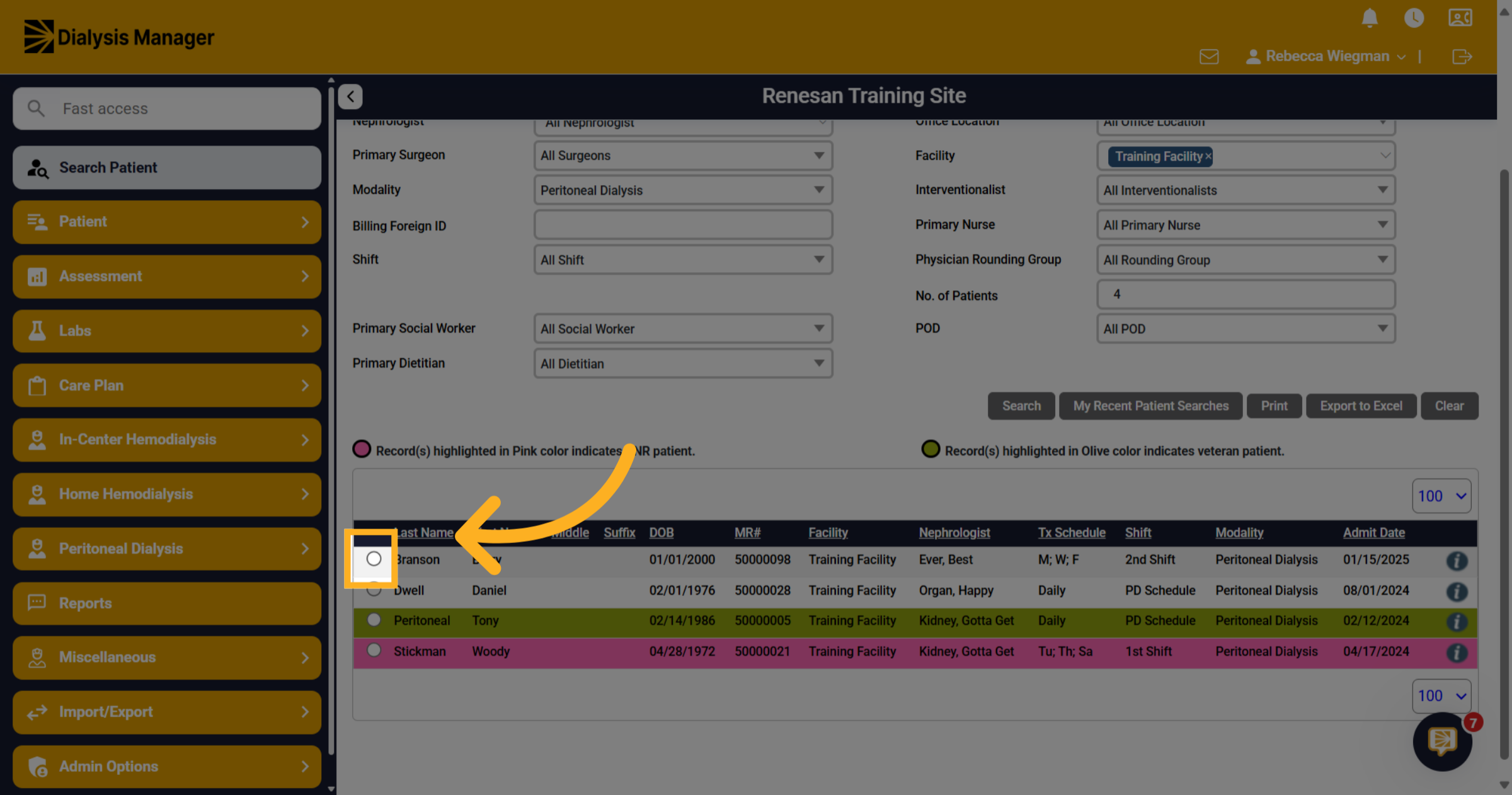Click the No. of Patients field
Screen dimensions: 1512x795
pos(1246,294)
